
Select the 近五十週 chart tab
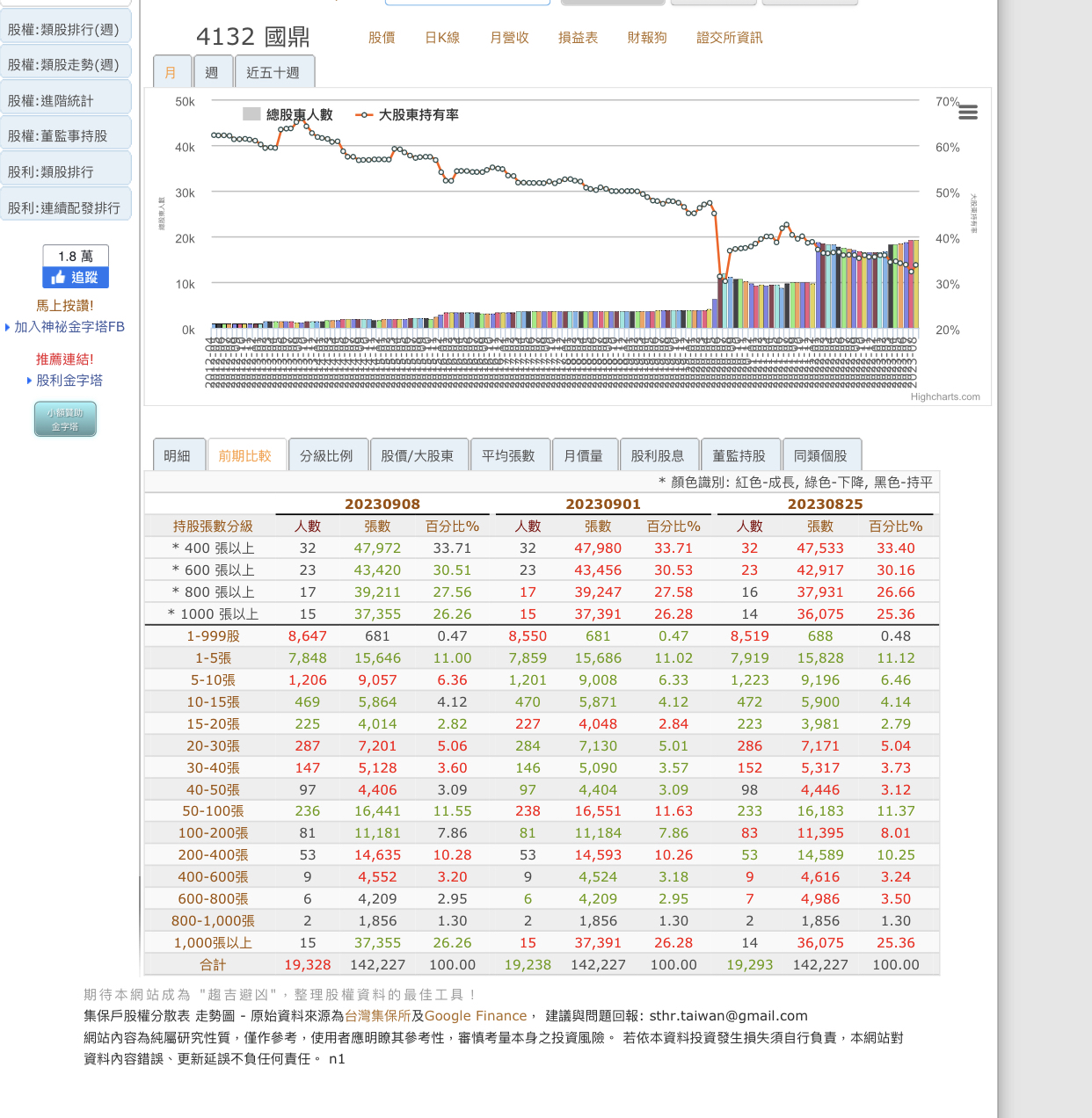[x=273, y=72]
